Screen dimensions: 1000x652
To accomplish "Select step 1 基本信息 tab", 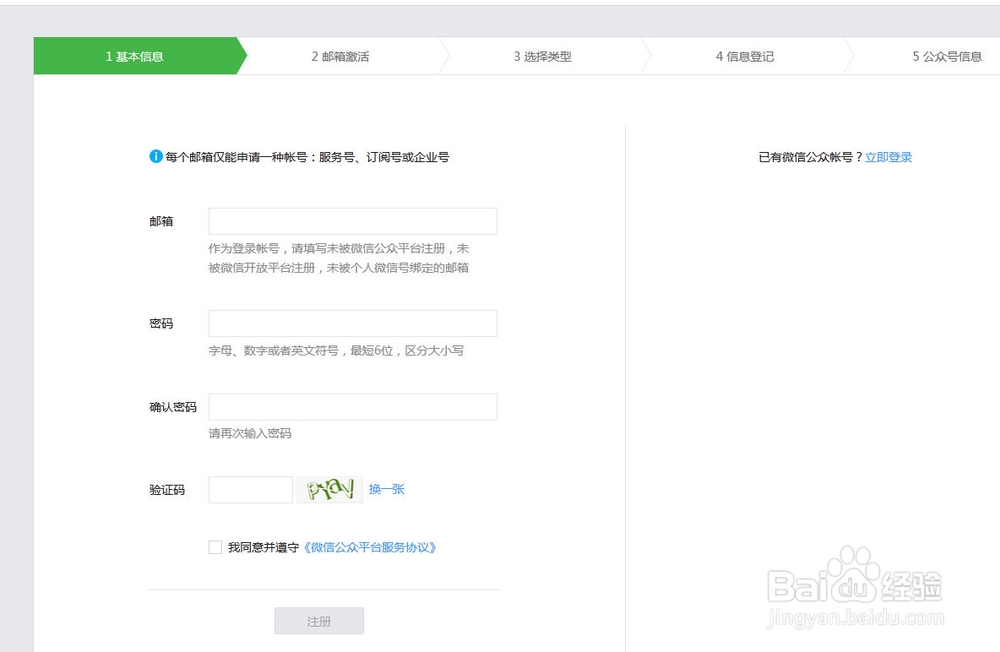I will tap(135, 56).
